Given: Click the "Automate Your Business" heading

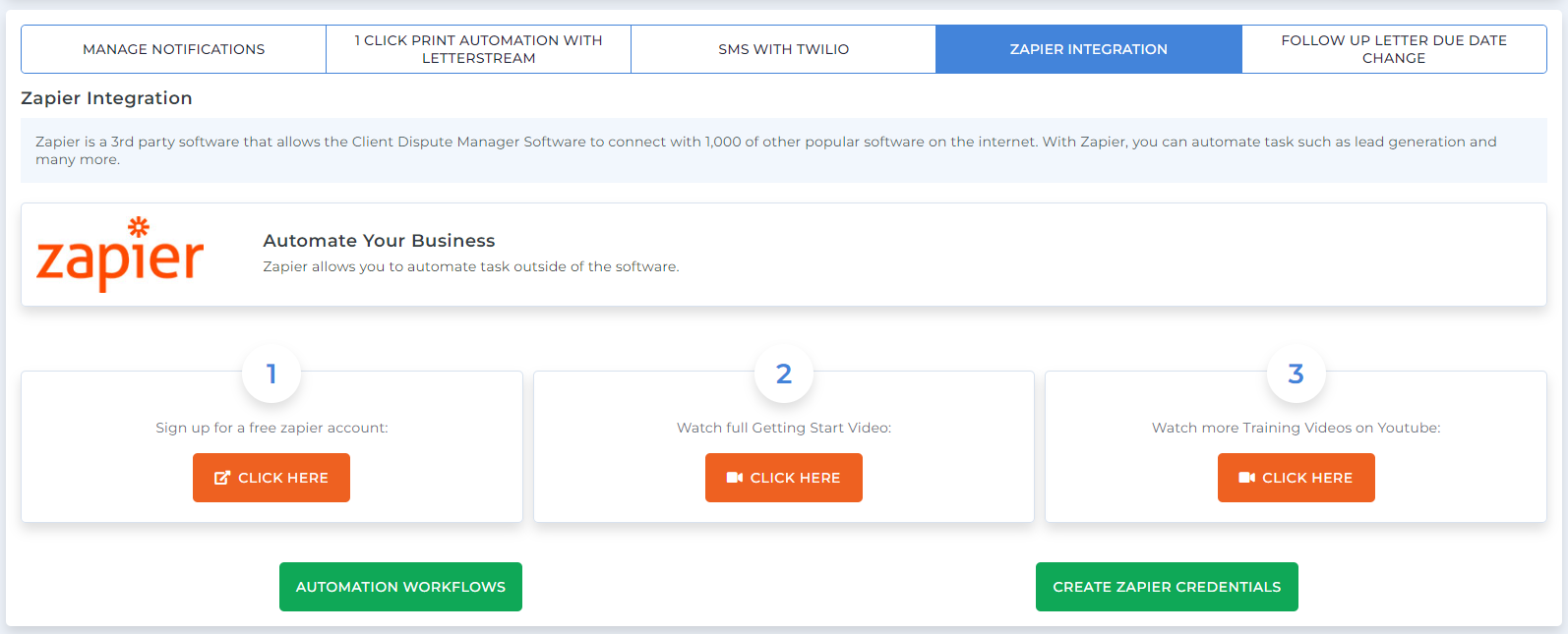Looking at the screenshot, I should click(379, 241).
